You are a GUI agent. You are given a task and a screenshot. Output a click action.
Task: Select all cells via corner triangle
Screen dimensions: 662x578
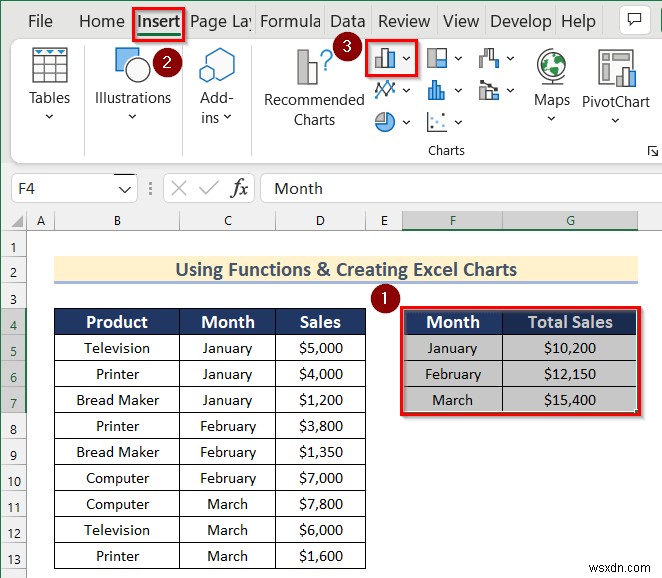16,221
